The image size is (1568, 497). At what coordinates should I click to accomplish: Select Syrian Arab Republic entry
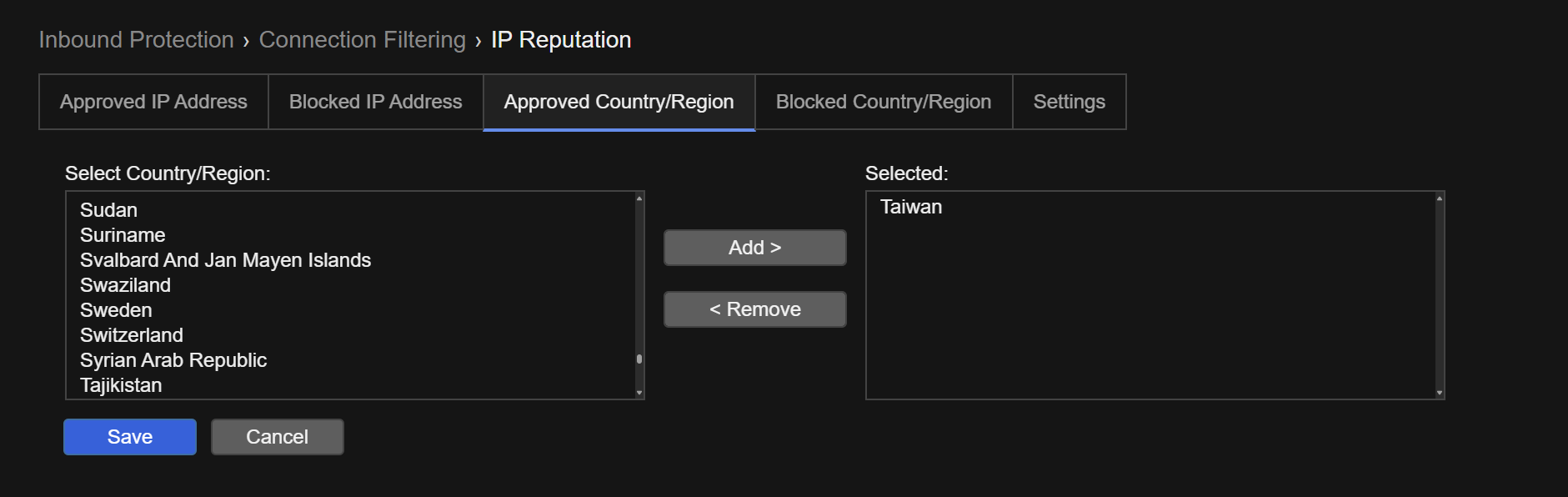173,360
